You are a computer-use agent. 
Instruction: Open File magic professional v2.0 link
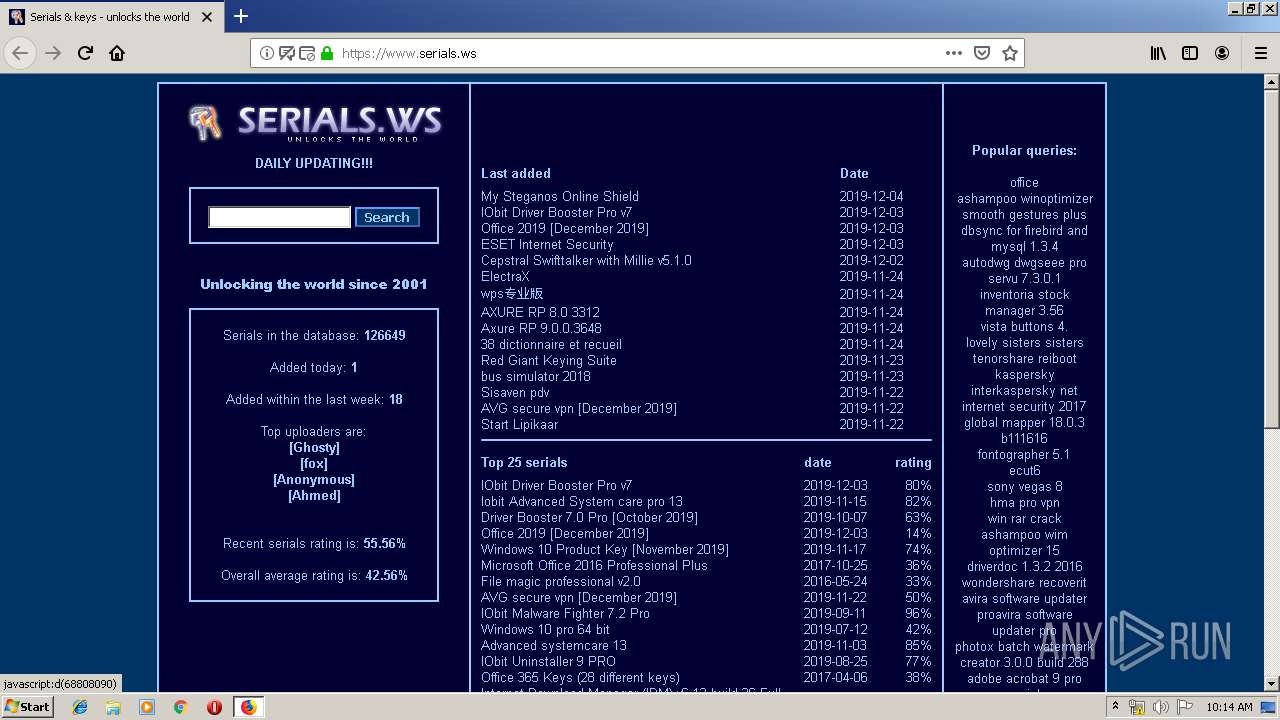point(561,581)
